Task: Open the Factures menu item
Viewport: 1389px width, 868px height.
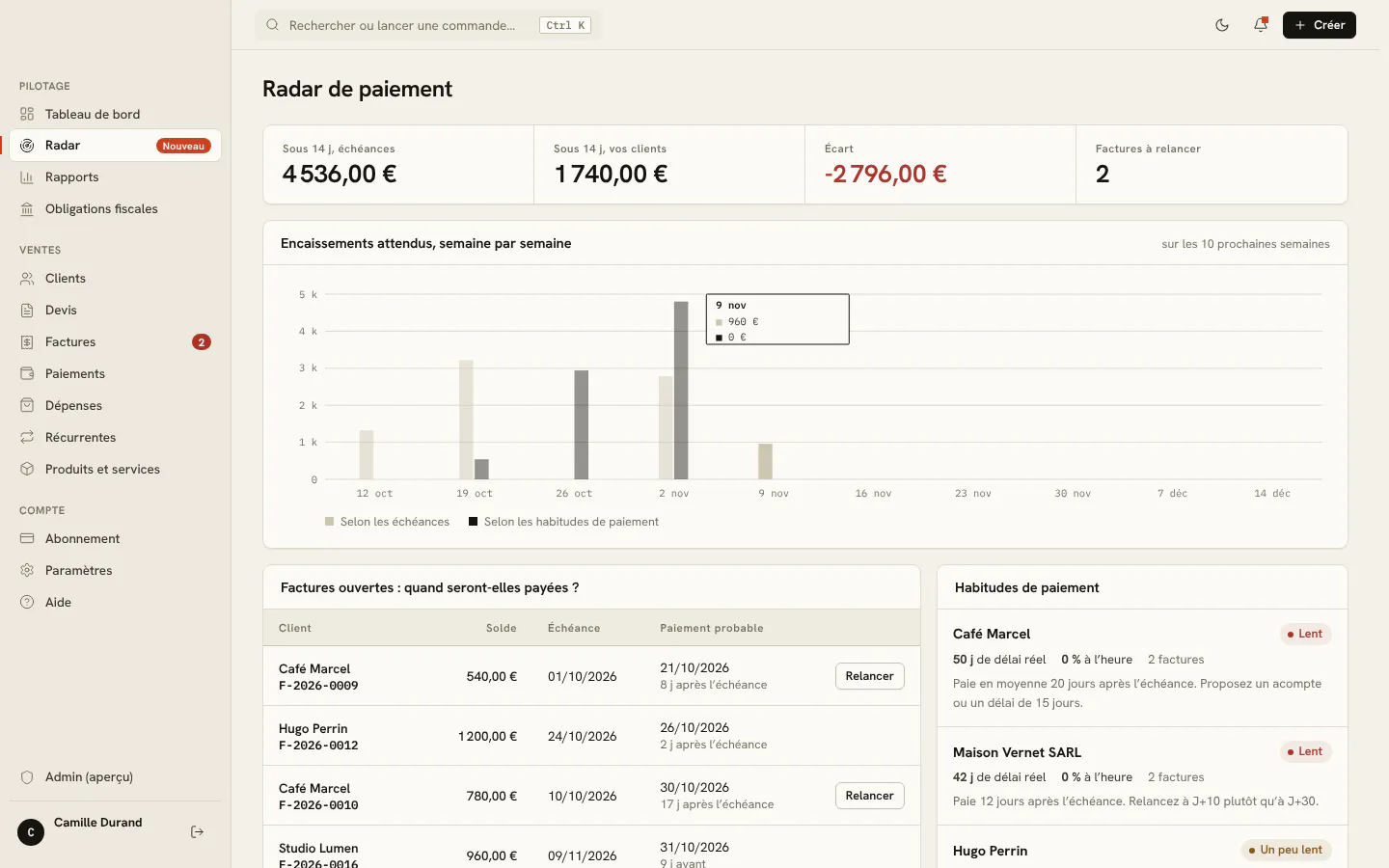Action: coord(116,342)
